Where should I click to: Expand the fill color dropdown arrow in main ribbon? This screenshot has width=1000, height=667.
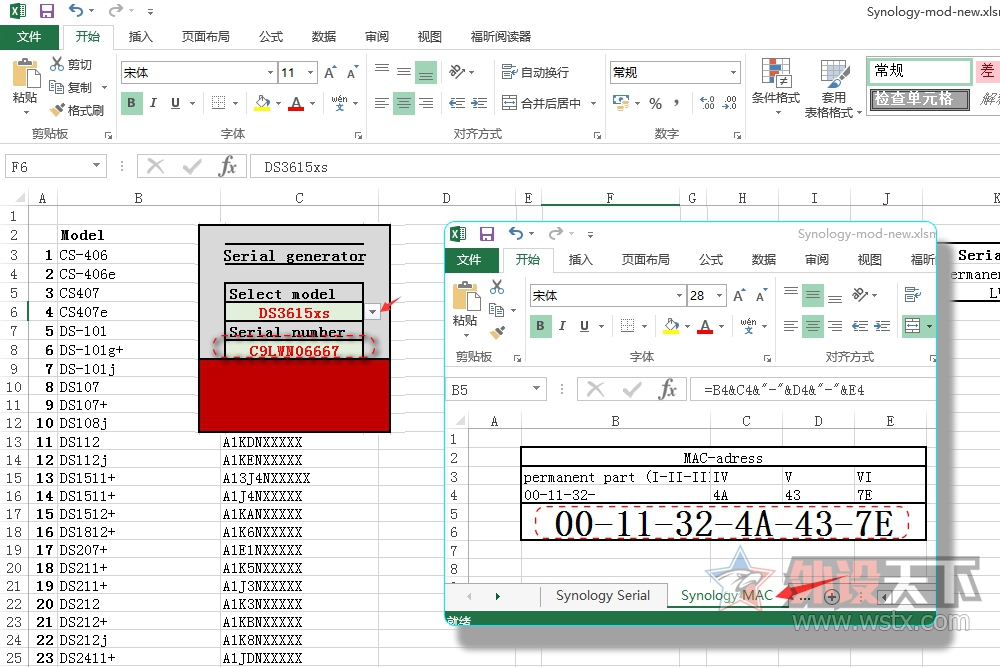pos(278,103)
